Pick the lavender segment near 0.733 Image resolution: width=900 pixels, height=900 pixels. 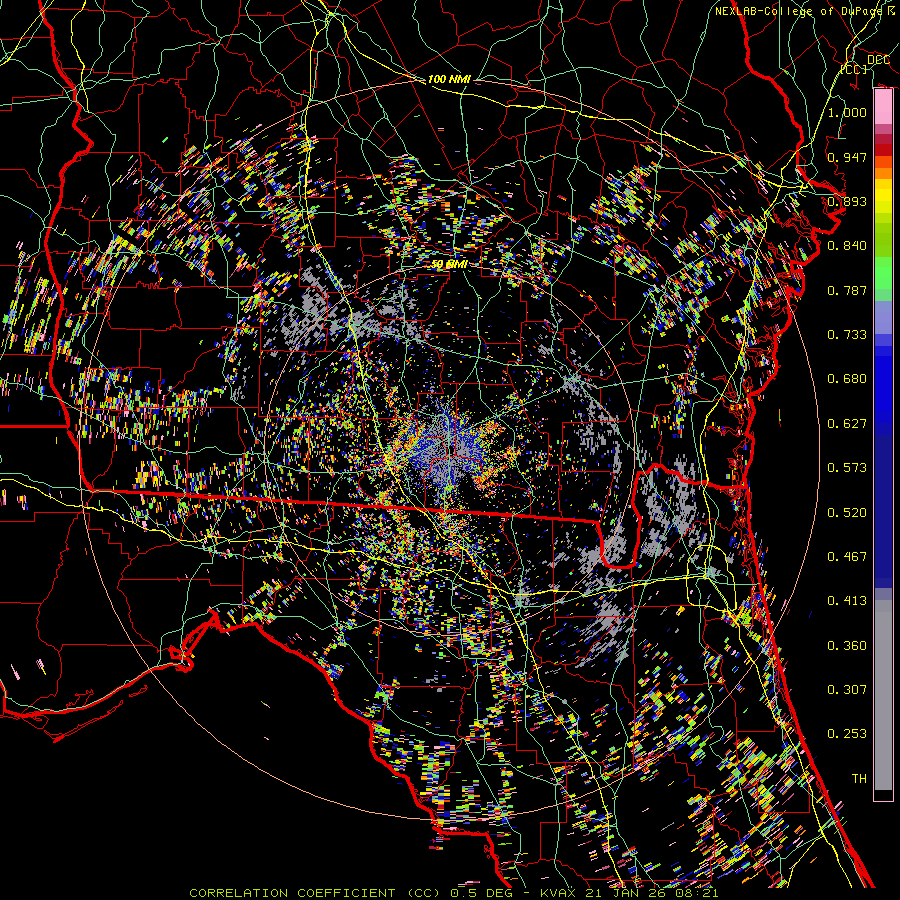point(883,317)
